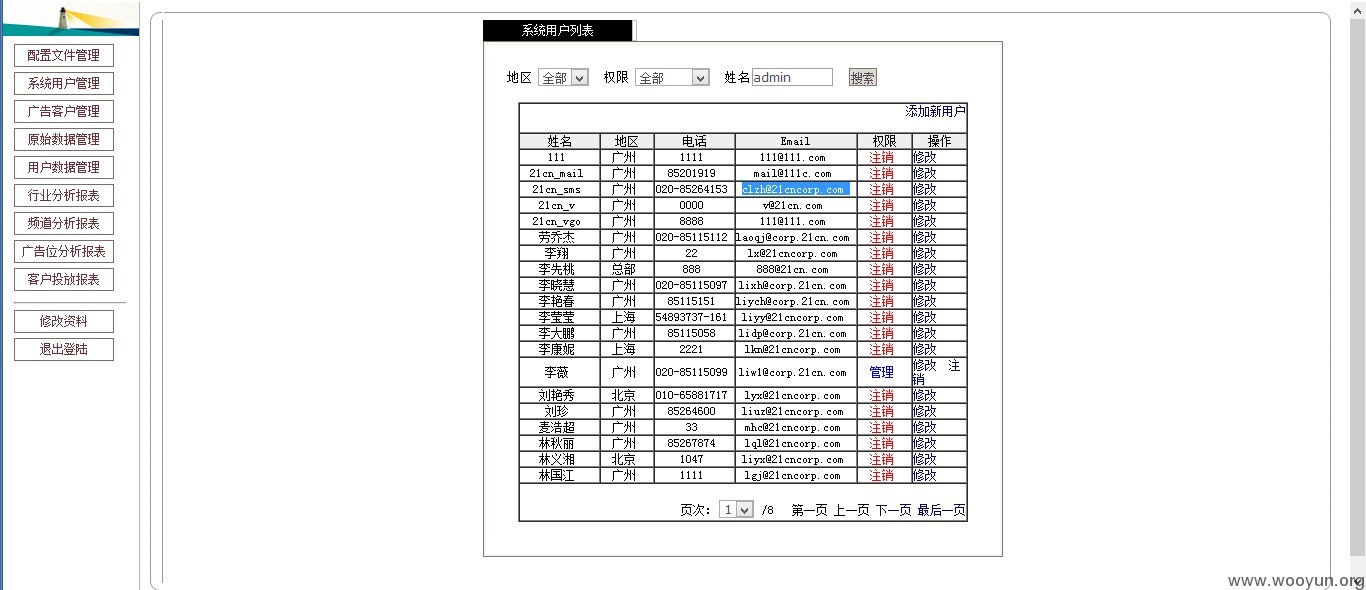The image size is (1366, 590).
Task: Open 广告客户管理 in sidebar
Action: click(64, 112)
